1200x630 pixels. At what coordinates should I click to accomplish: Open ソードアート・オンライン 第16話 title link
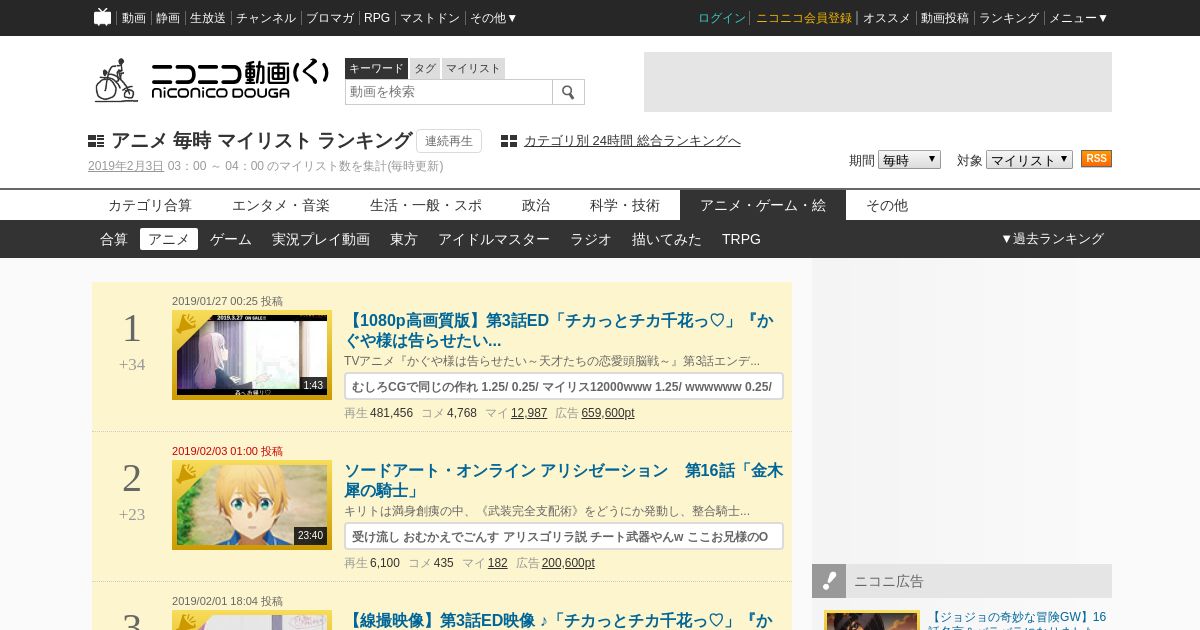click(564, 481)
